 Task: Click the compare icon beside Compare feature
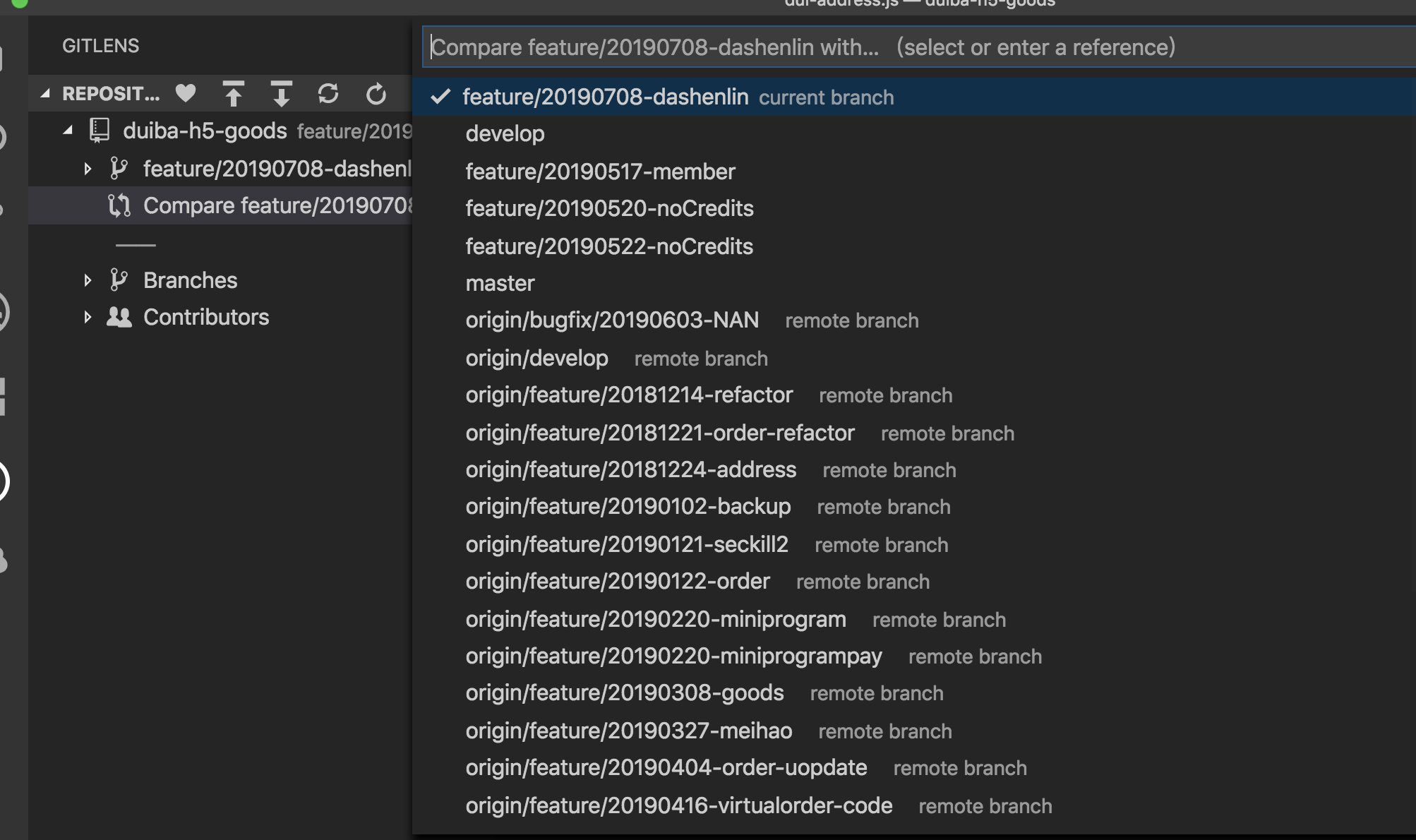119,205
